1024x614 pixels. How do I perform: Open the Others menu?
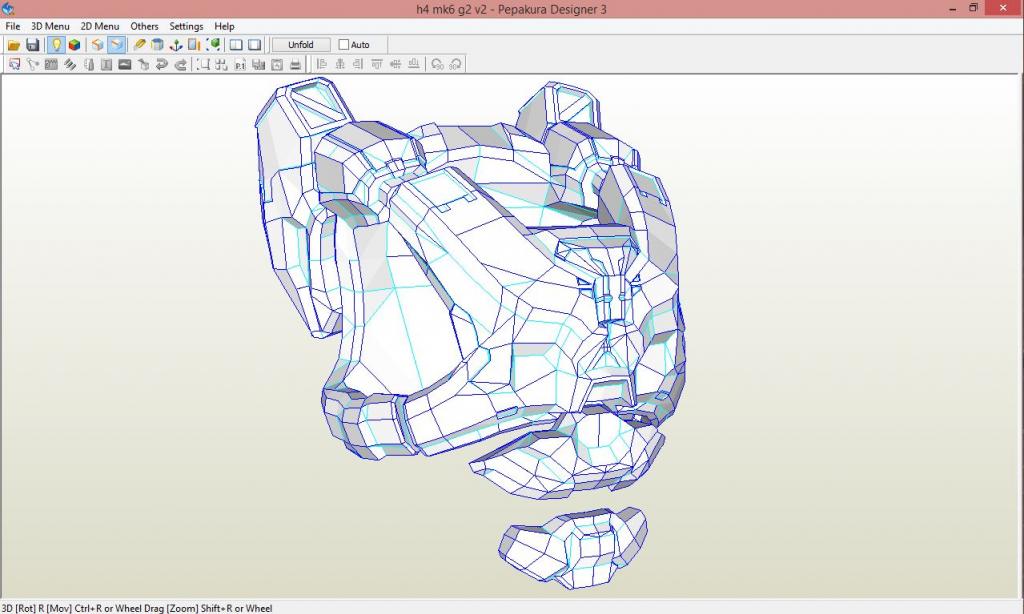tap(144, 26)
